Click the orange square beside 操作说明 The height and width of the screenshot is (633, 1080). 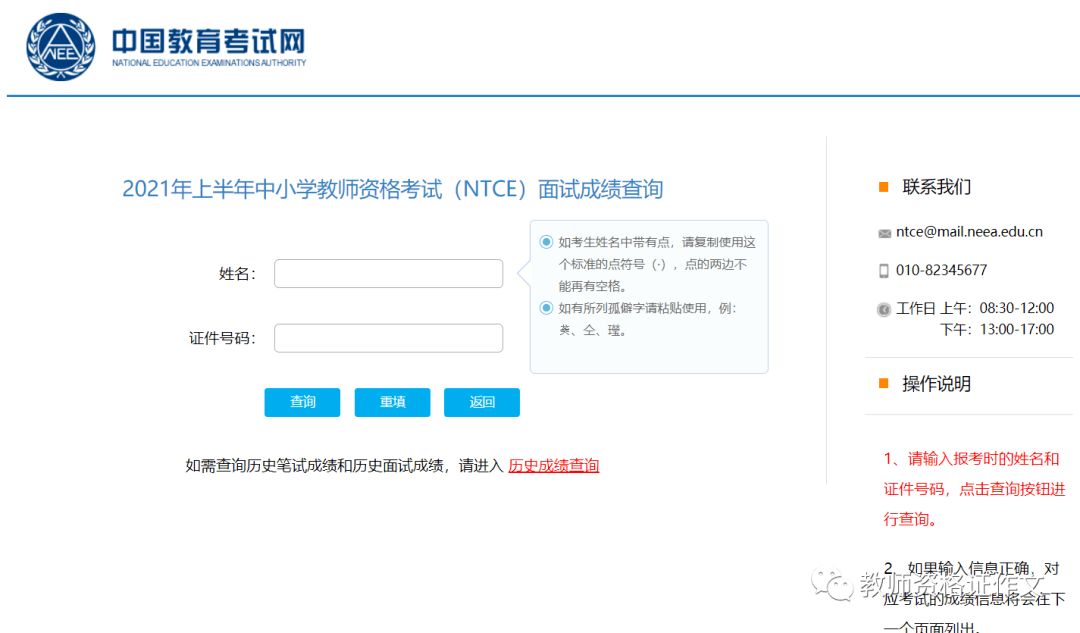click(x=884, y=384)
